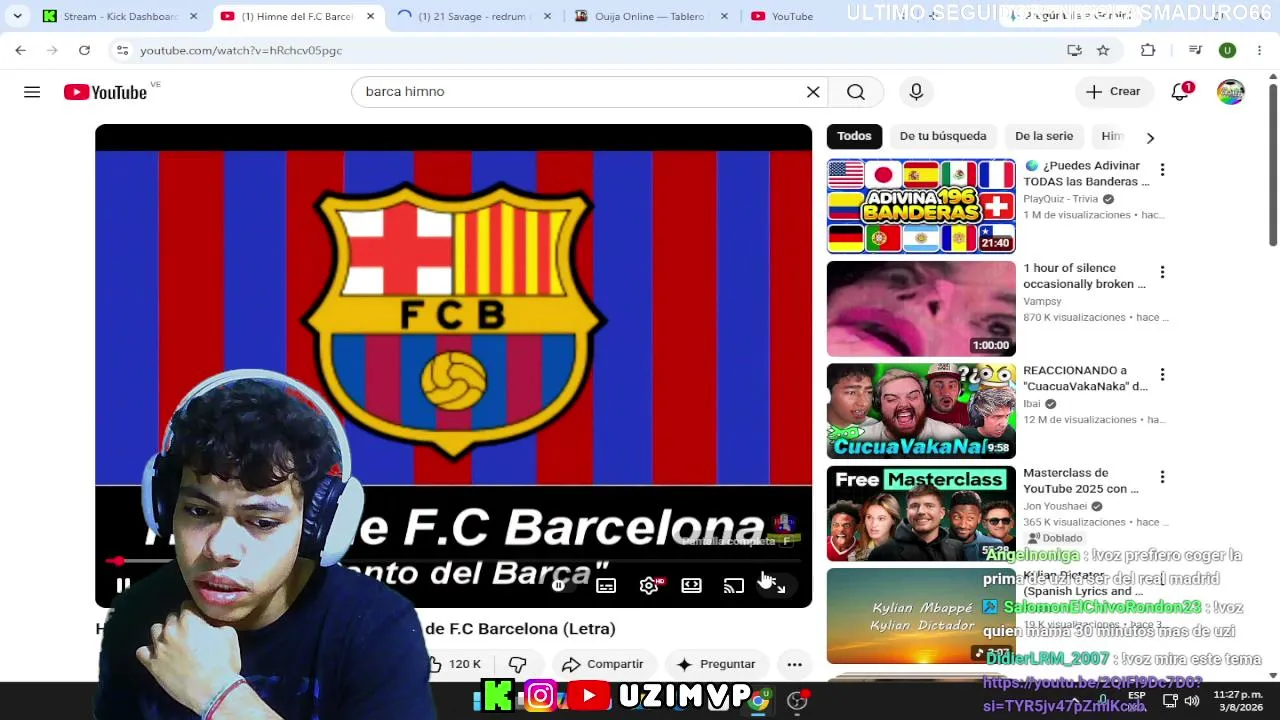
Task: Click the YouTube search magnifier button
Action: coord(856,92)
